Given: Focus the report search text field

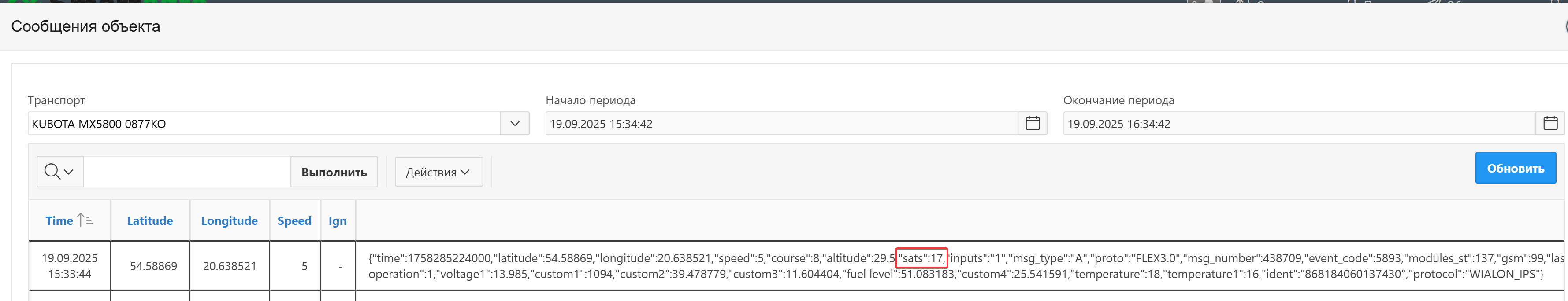Looking at the screenshot, I should point(187,172).
